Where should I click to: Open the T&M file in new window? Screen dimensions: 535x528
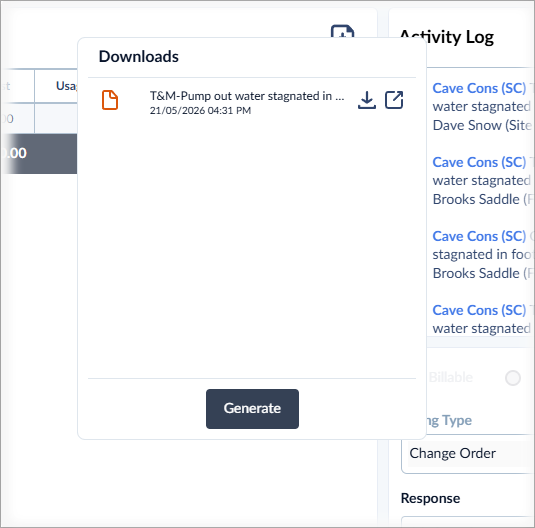[394, 100]
